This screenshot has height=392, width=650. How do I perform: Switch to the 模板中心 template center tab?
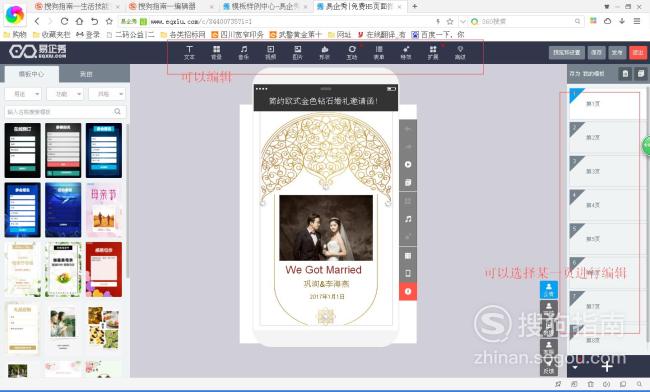(x=32, y=74)
